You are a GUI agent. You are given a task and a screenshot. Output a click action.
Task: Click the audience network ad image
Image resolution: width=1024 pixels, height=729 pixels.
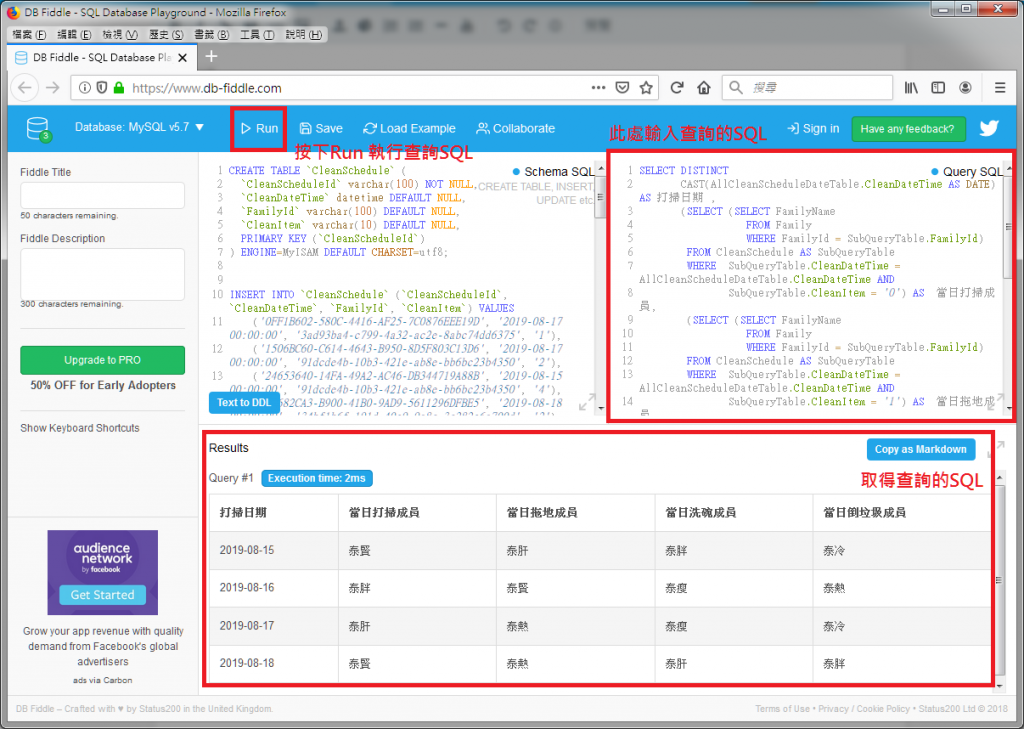coord(103,572)
